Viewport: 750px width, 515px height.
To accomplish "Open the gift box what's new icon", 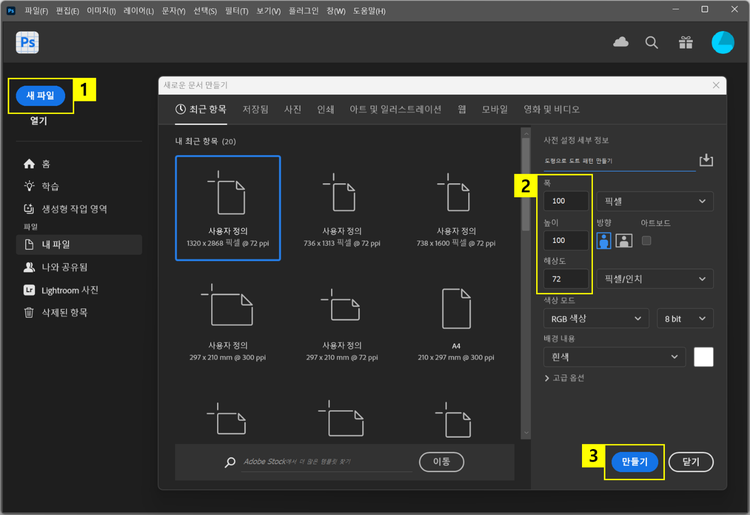I will (x=685, y=43).
